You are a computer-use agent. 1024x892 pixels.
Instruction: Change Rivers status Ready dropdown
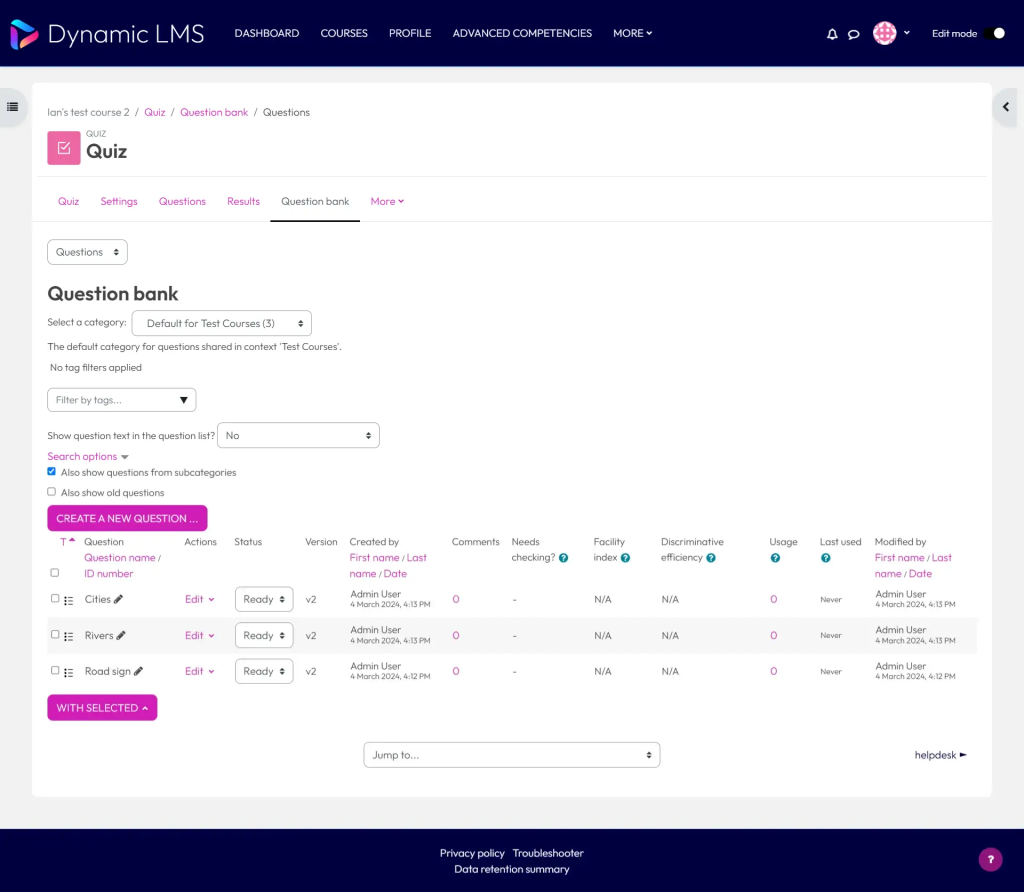click(x=264, y=635)
